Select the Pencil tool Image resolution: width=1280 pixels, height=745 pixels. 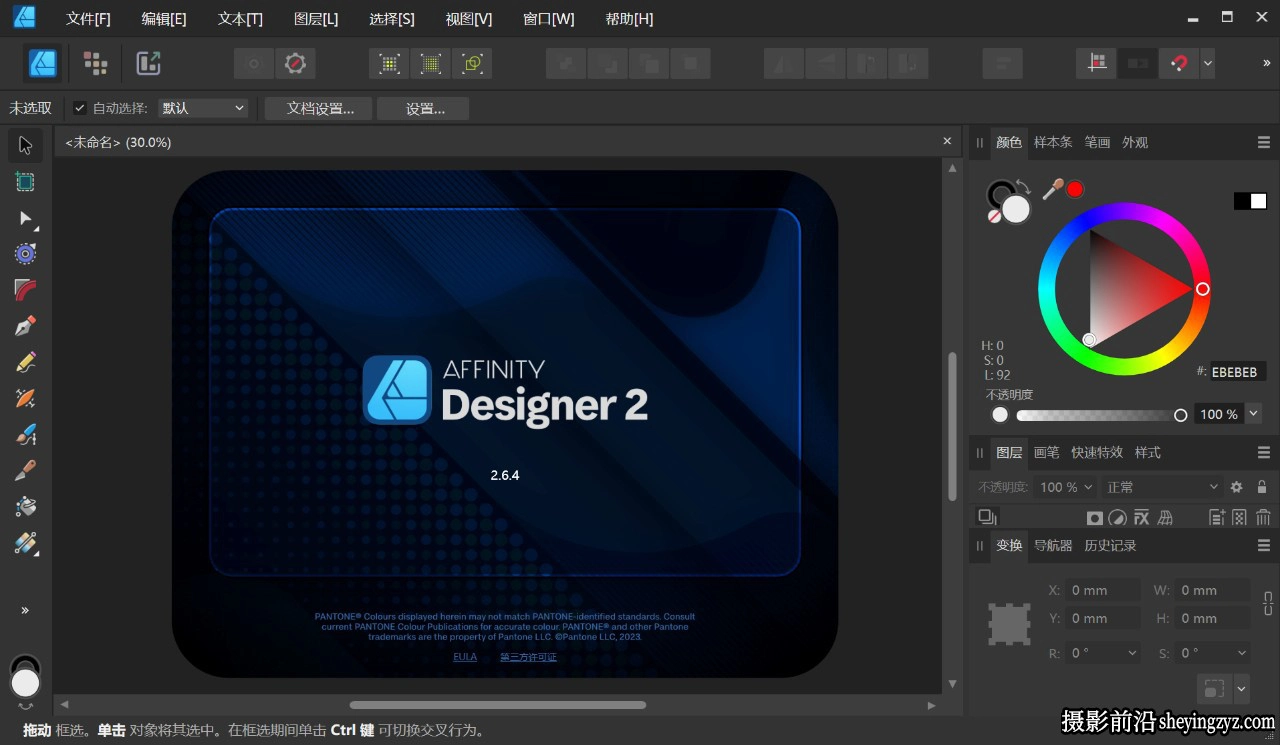point(25,362)
